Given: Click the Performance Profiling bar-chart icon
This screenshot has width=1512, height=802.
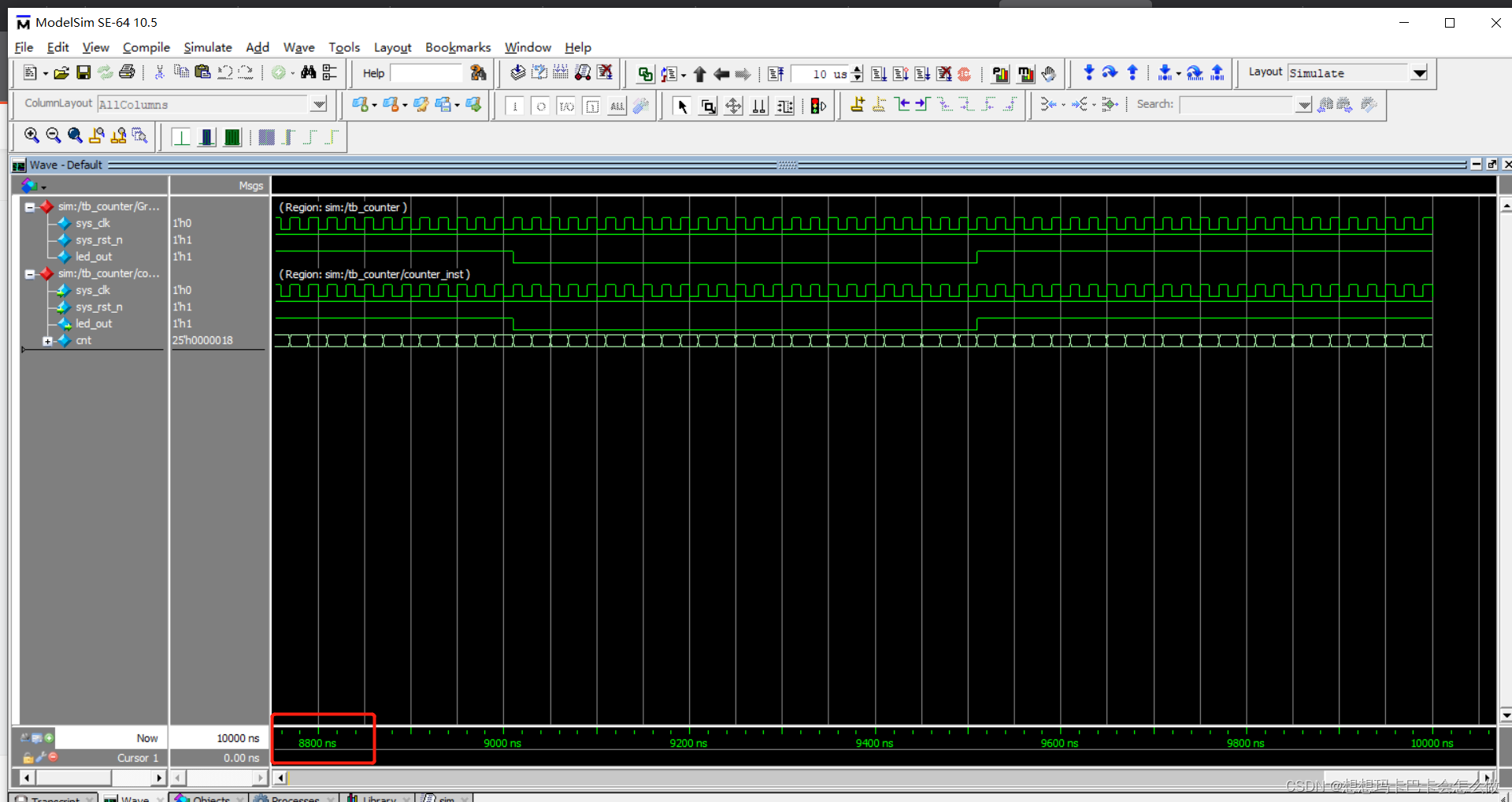Looking at the screenshot, I should pos(1000,74).
